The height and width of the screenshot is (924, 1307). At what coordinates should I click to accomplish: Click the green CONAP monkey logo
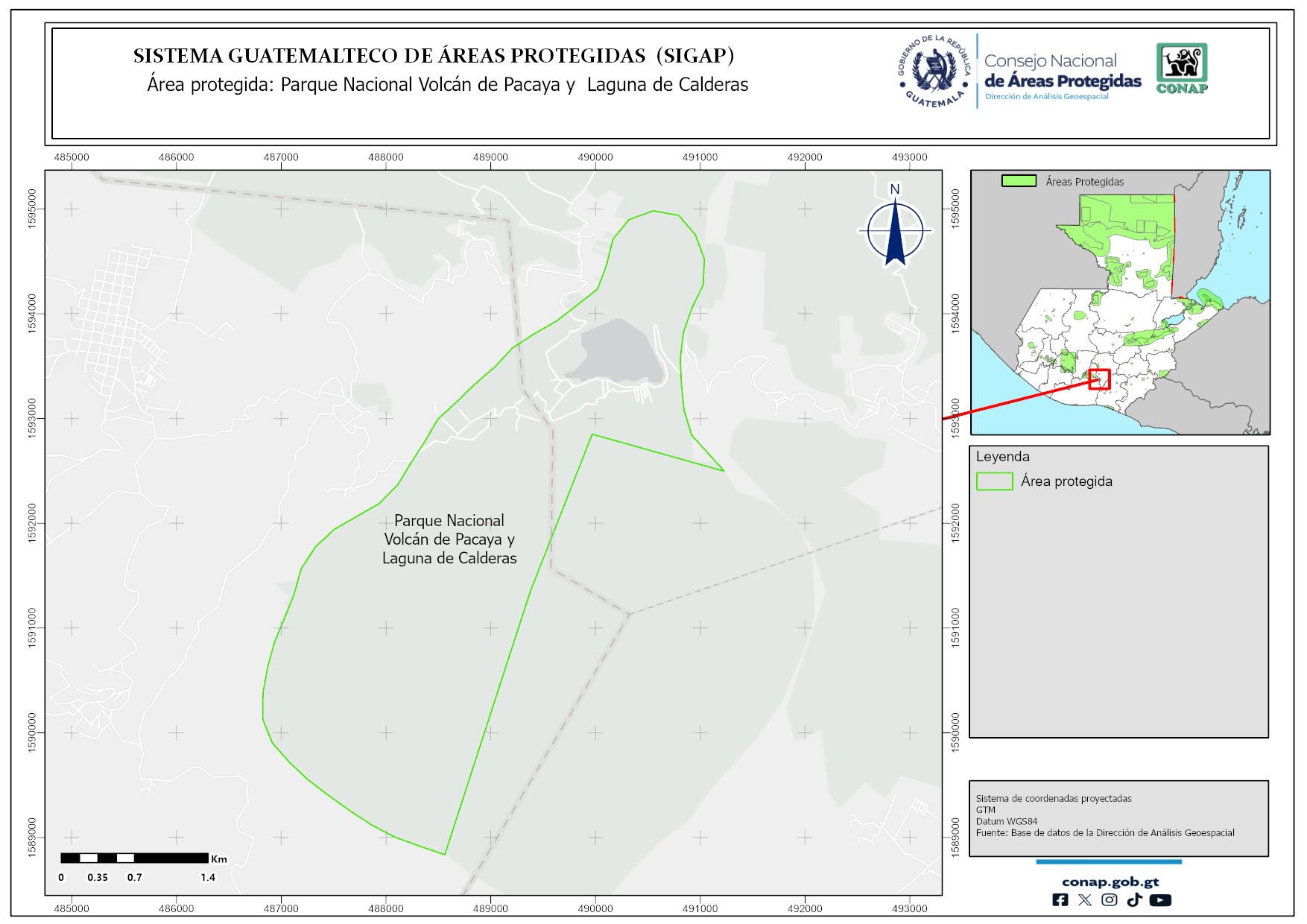tap(1181, 69)
